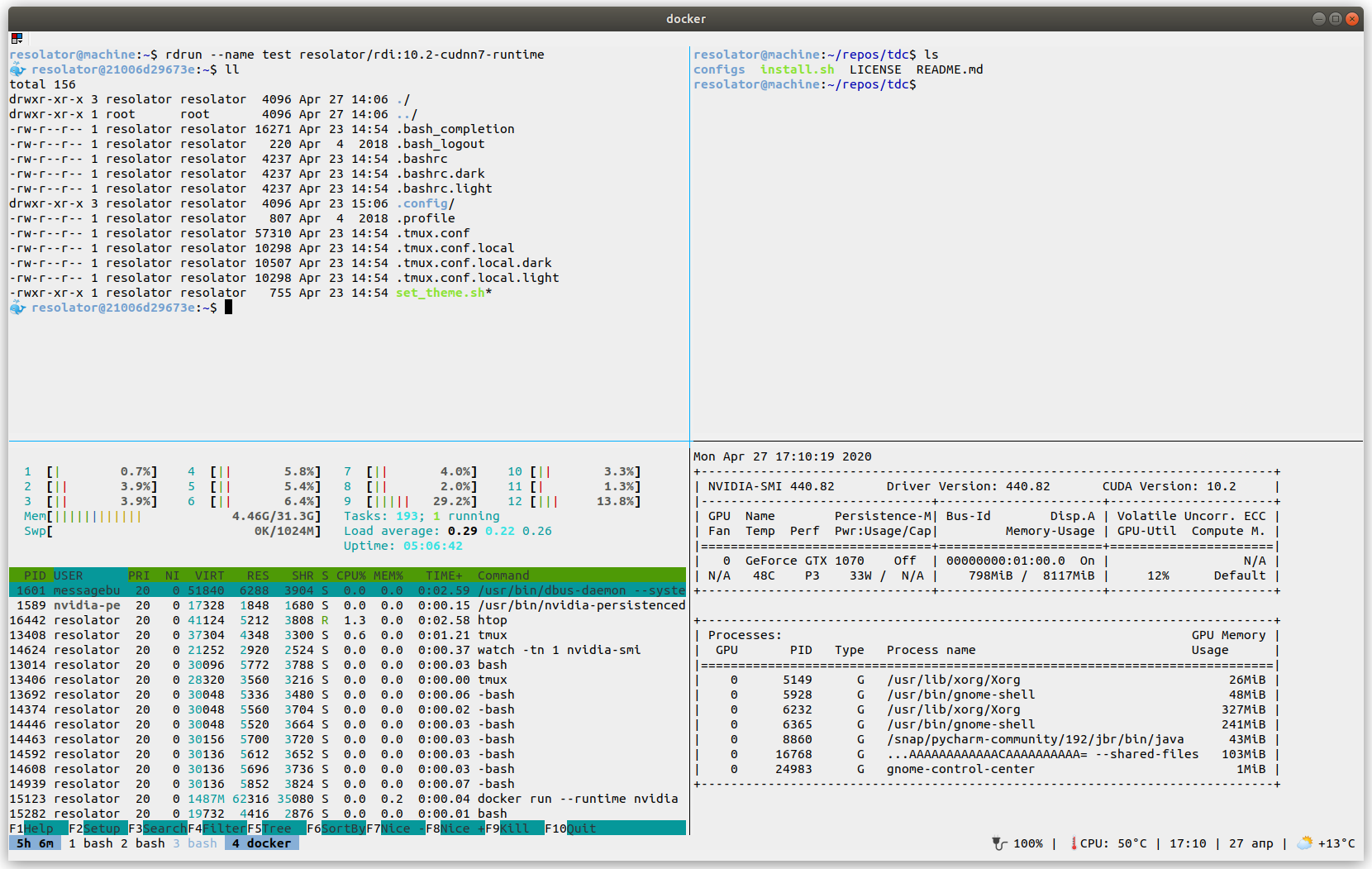Click 'install.sh' in the right pane listing
This screenshot has height=869, width=1372.
(x=798, y=69)
